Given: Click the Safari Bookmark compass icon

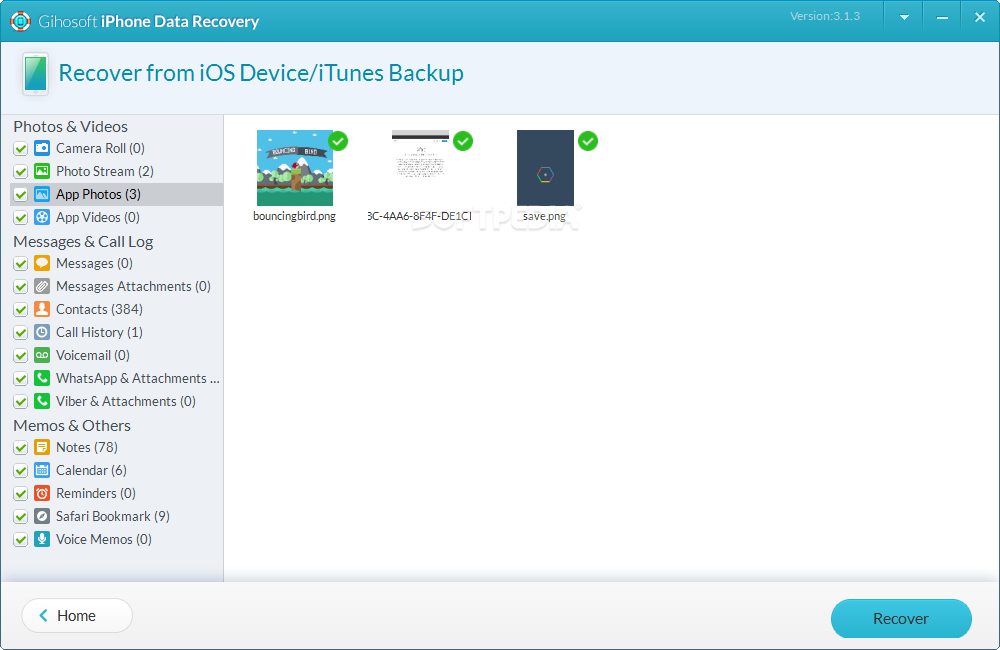Looking at the screenshot, I should click(x=42, y=515).
